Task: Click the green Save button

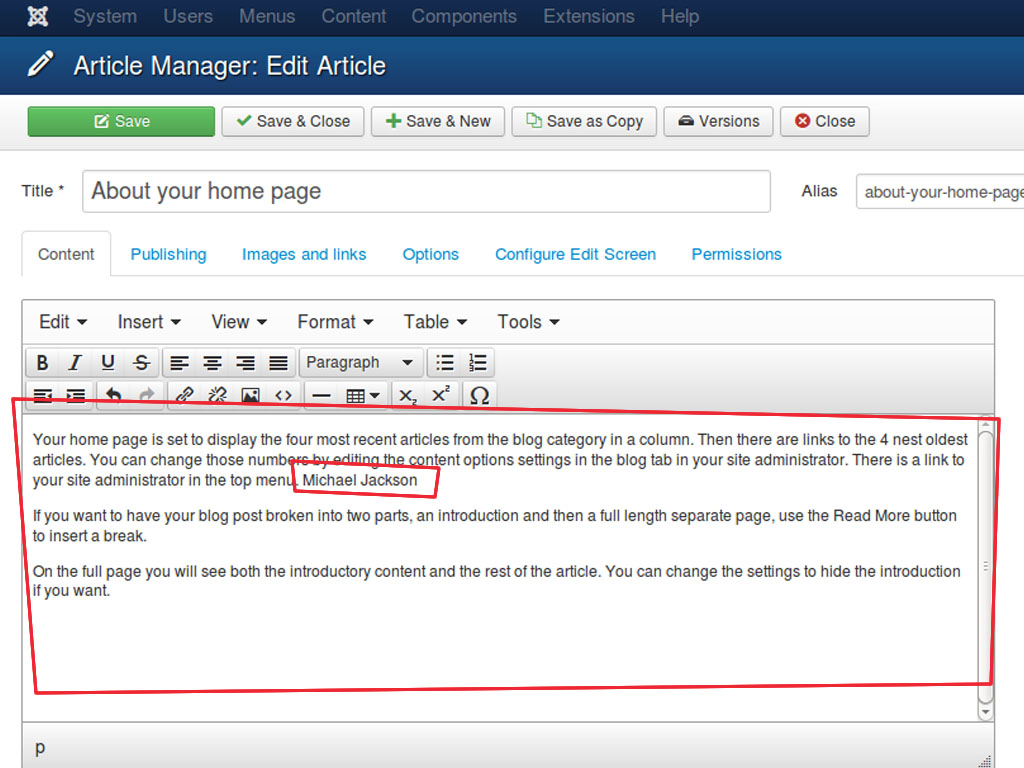Action: (121, 121)
